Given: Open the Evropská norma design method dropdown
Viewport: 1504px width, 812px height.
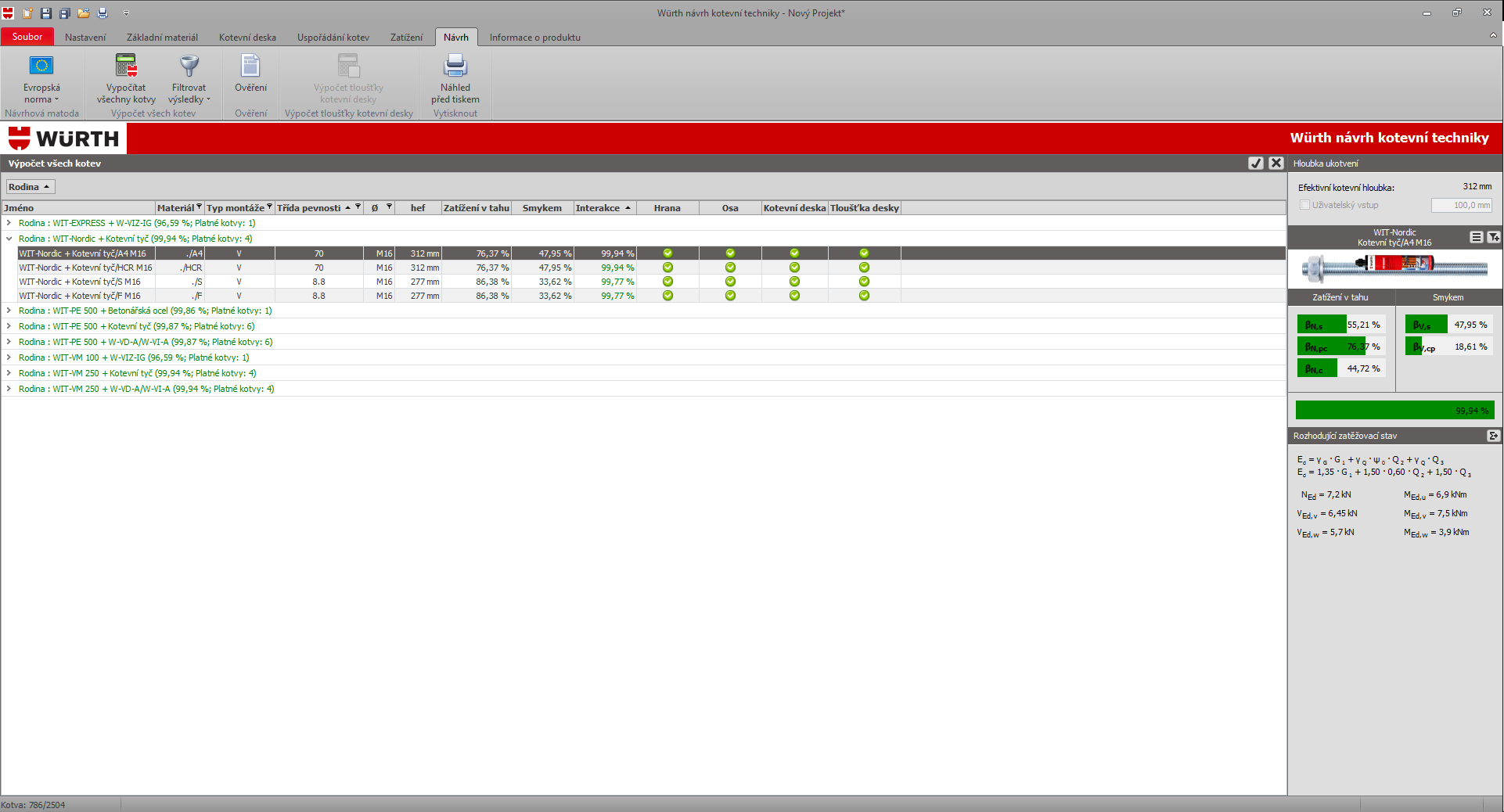Looking at the screenshot, I should point(41,79).
